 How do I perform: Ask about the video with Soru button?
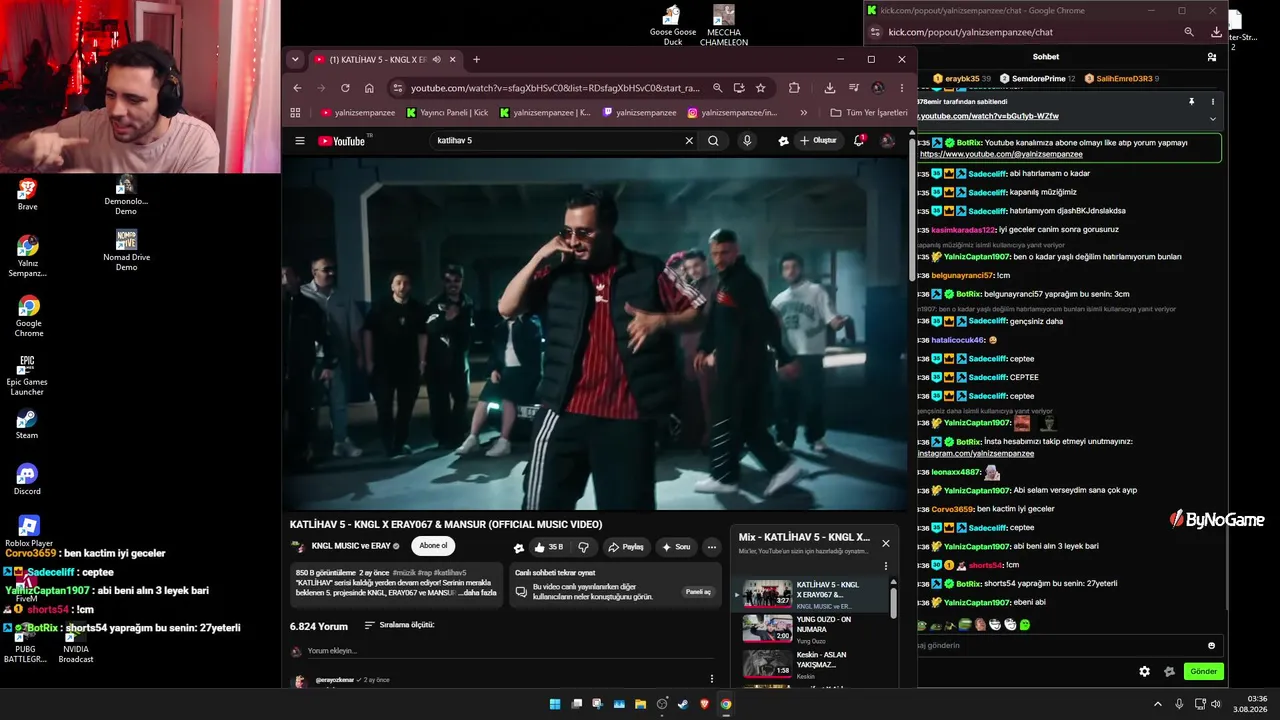676,547
